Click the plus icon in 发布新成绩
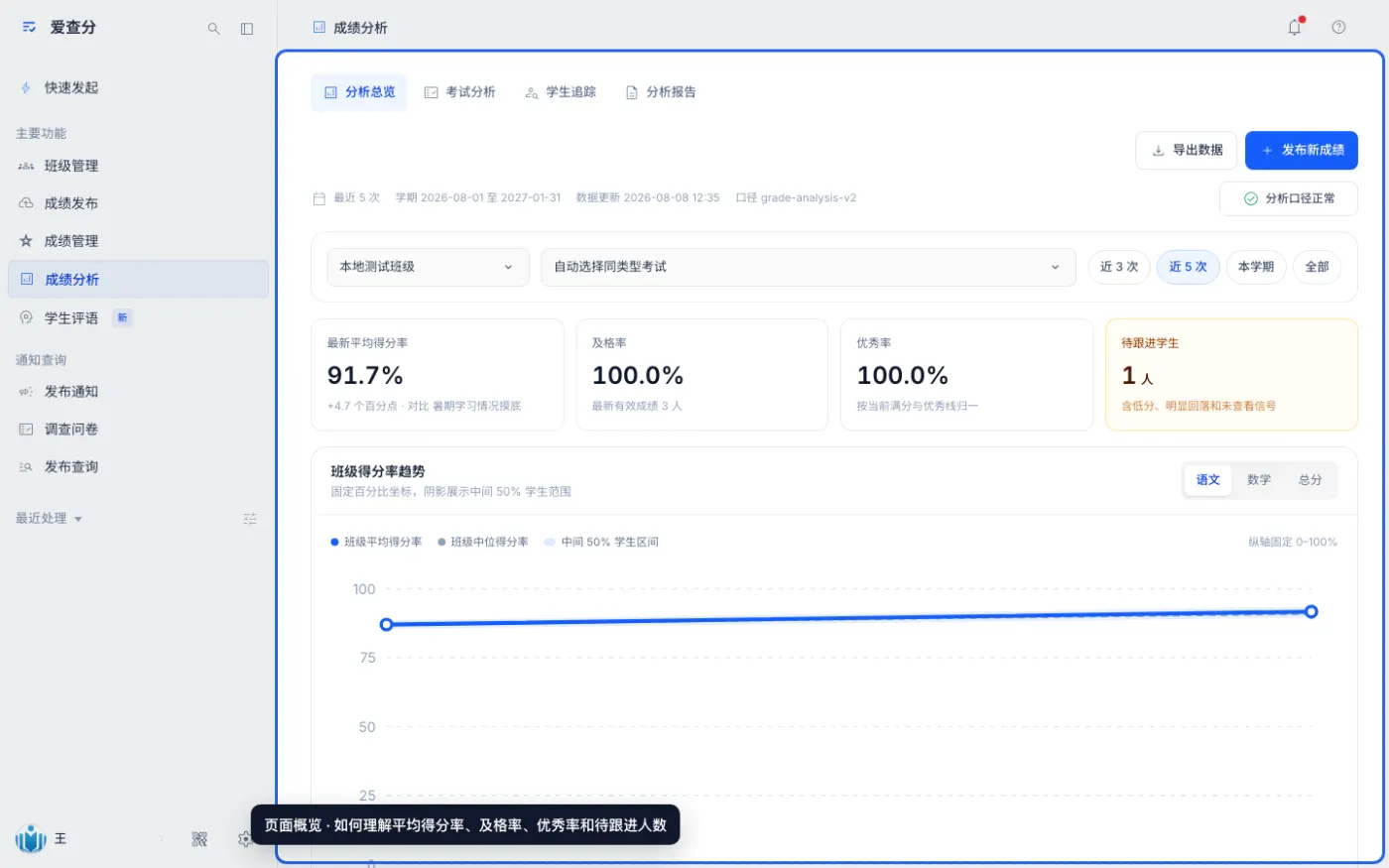1389x868 pixels. click(x=1267, y=151)
